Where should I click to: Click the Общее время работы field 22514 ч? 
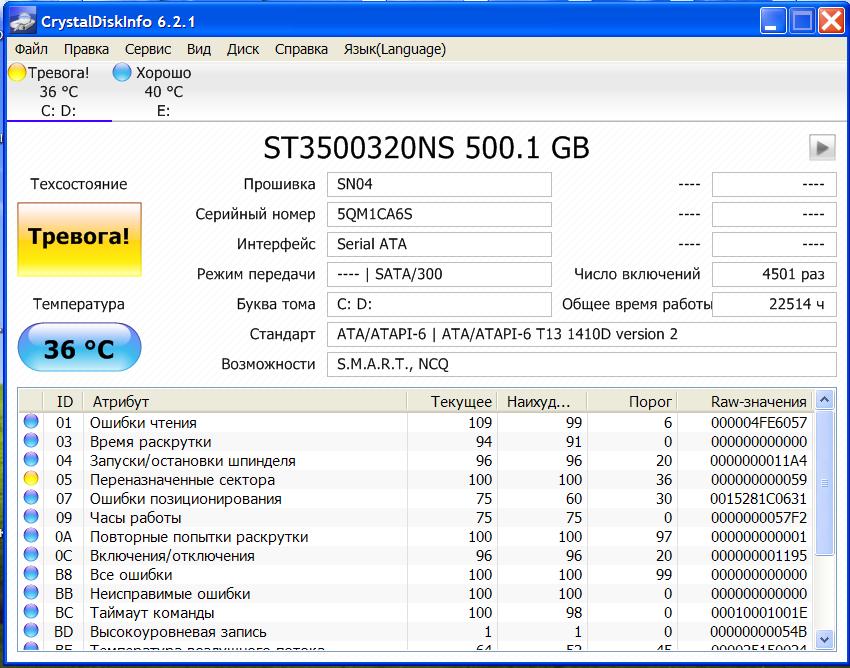774,304
